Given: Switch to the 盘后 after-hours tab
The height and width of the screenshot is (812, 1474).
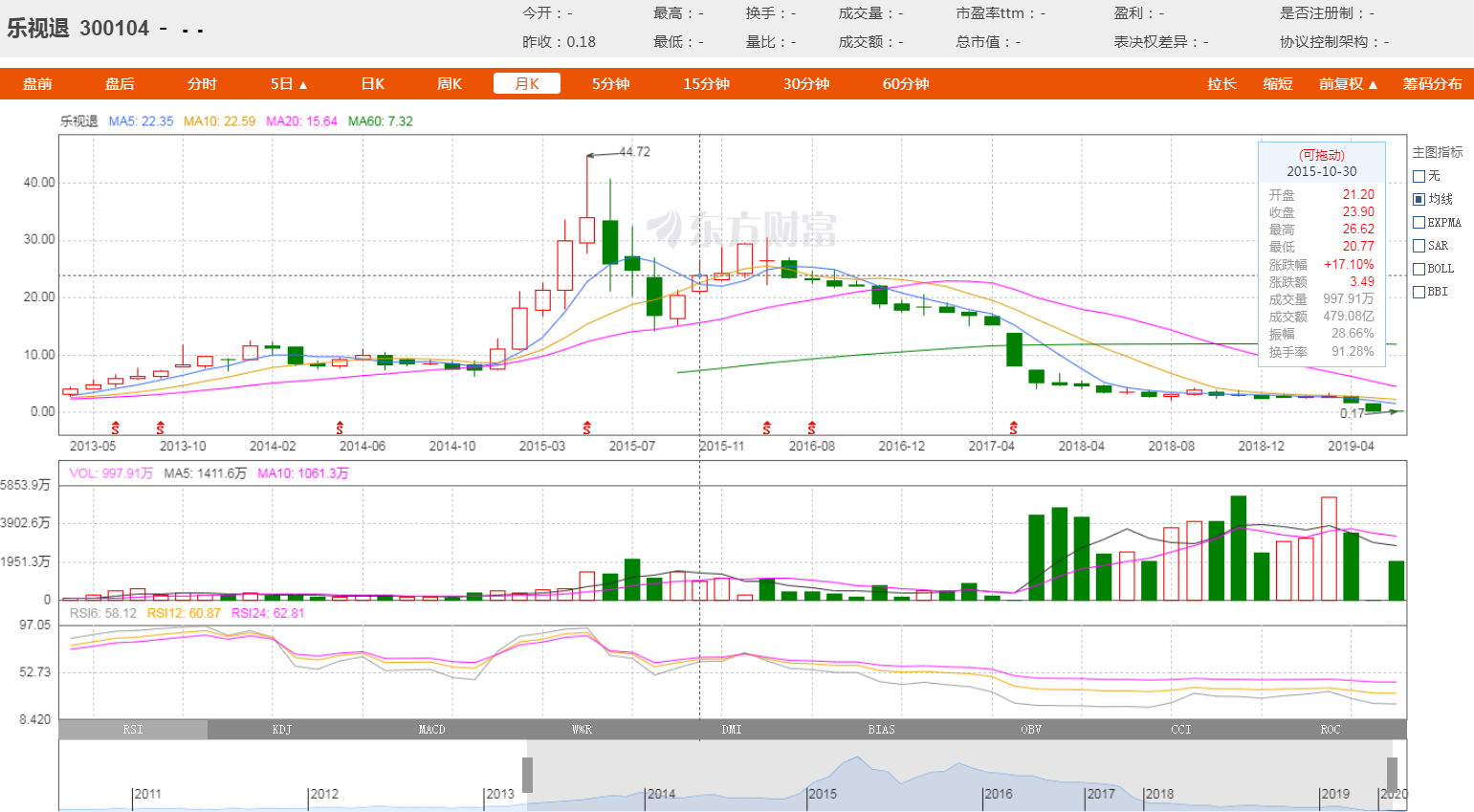Looking at the screenshot, I should pos(120,84).
